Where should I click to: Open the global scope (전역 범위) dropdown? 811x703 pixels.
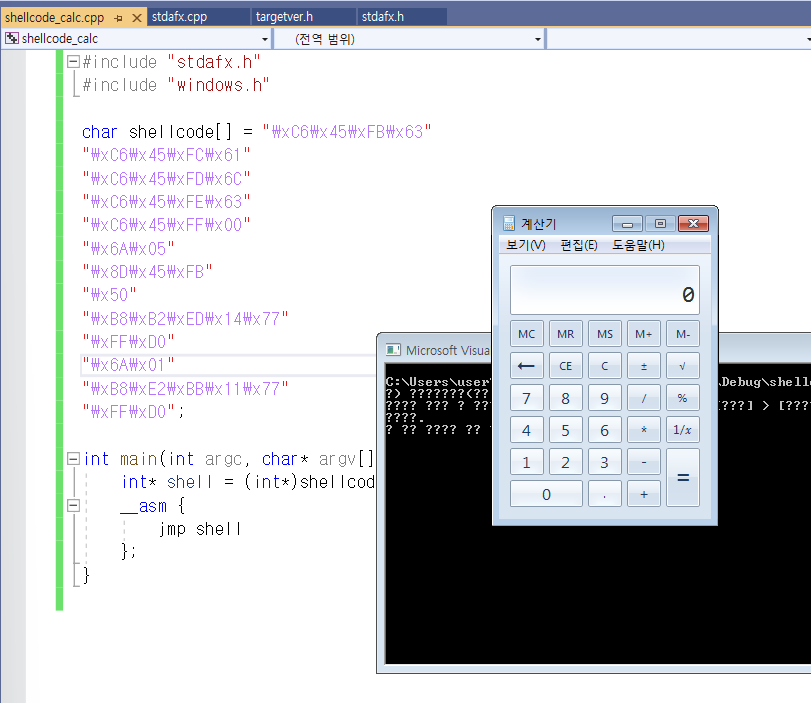tap(538, 39)
